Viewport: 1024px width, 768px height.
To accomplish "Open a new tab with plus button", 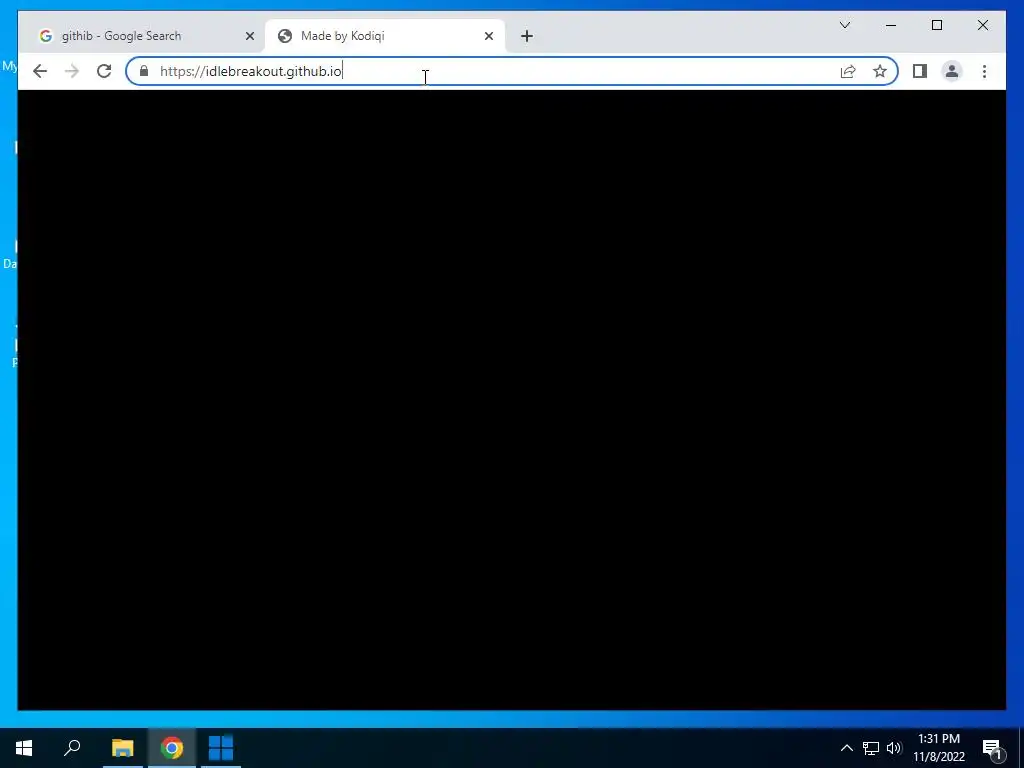I will point(527,36).
